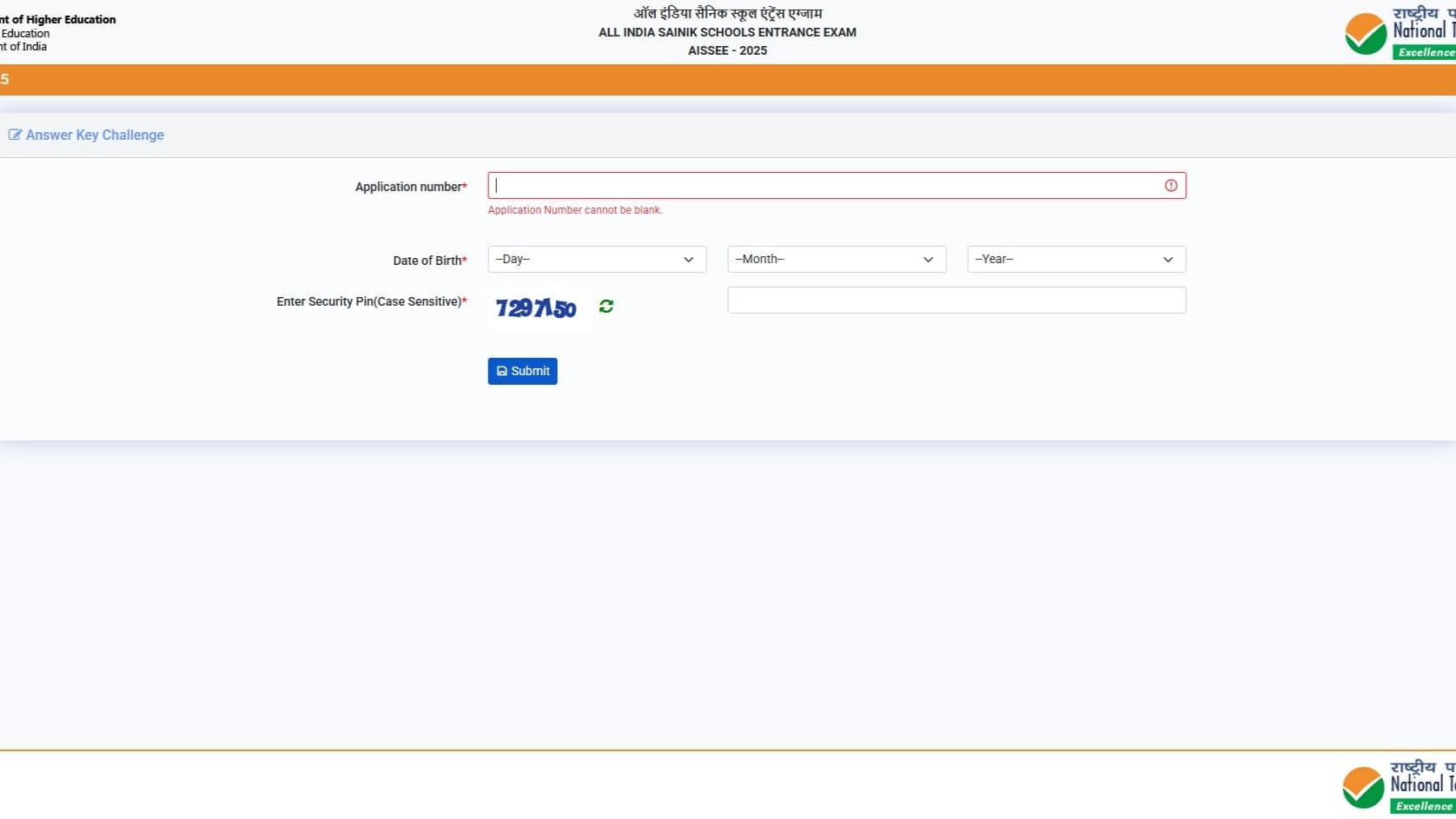The image size is (1456, 819).
Task: Click the Department of Higher Education header text
Action: click(58, 20)
